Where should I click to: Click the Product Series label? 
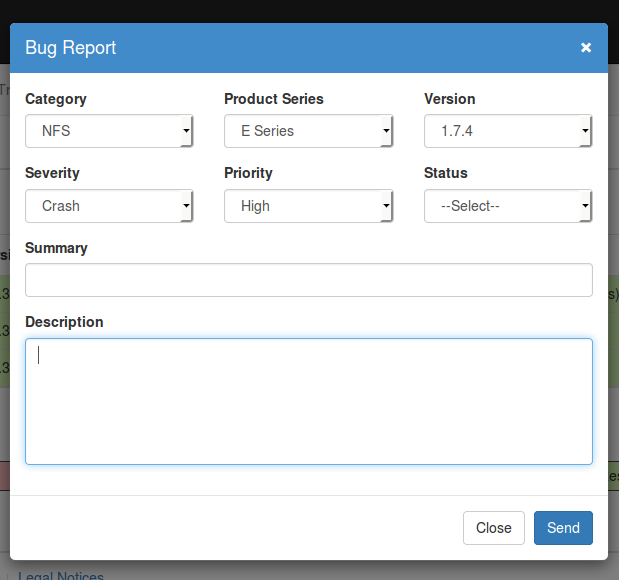274,99
